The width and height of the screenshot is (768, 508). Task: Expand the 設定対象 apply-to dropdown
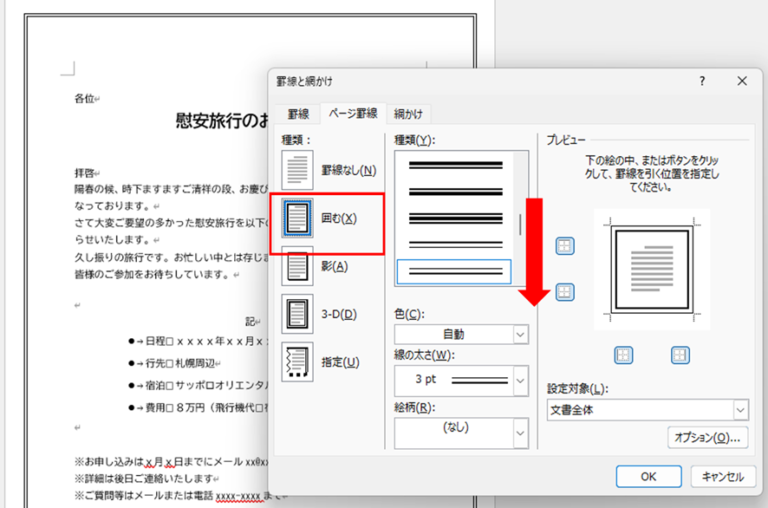tap(647, 410)
